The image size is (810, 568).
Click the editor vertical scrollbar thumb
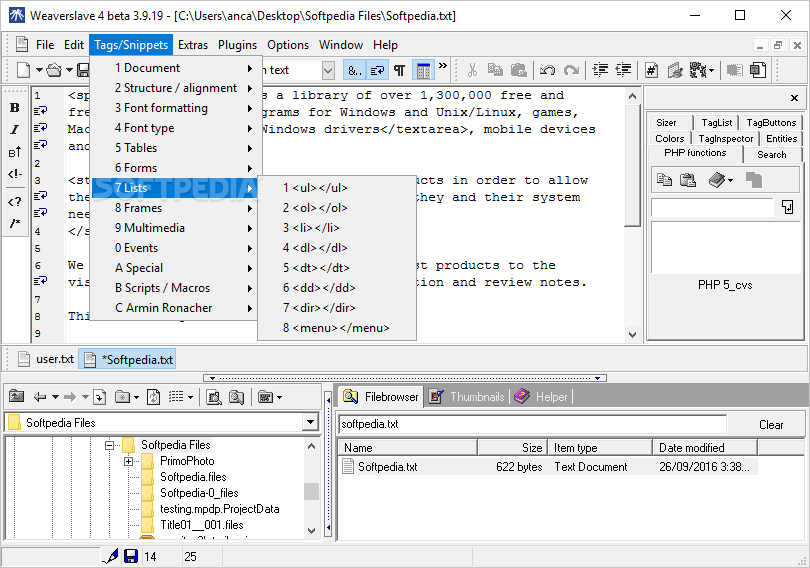632,165
